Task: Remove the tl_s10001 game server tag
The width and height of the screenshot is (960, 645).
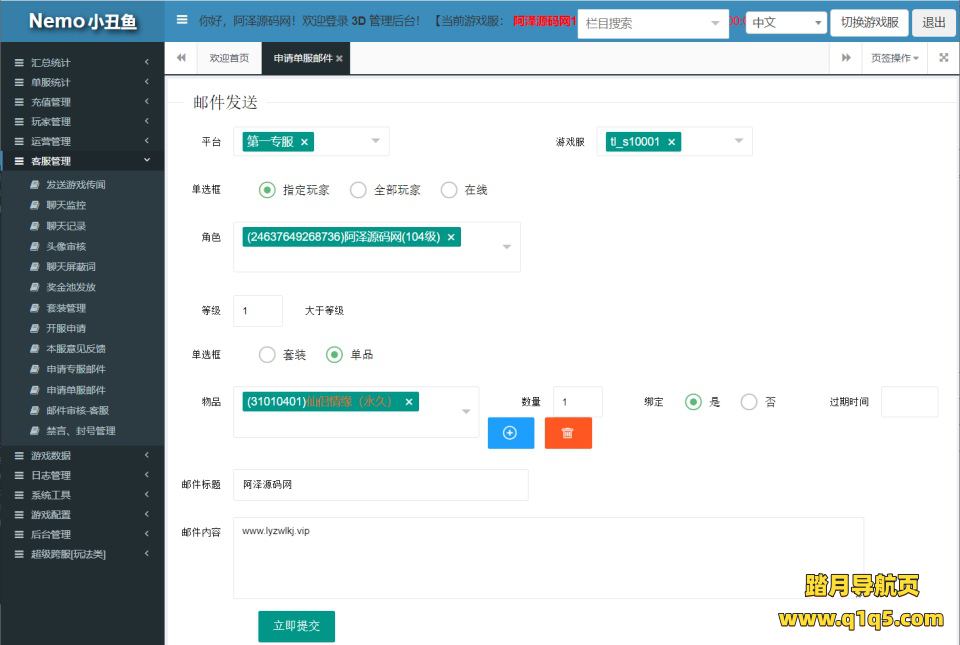Action: (671, 142)
